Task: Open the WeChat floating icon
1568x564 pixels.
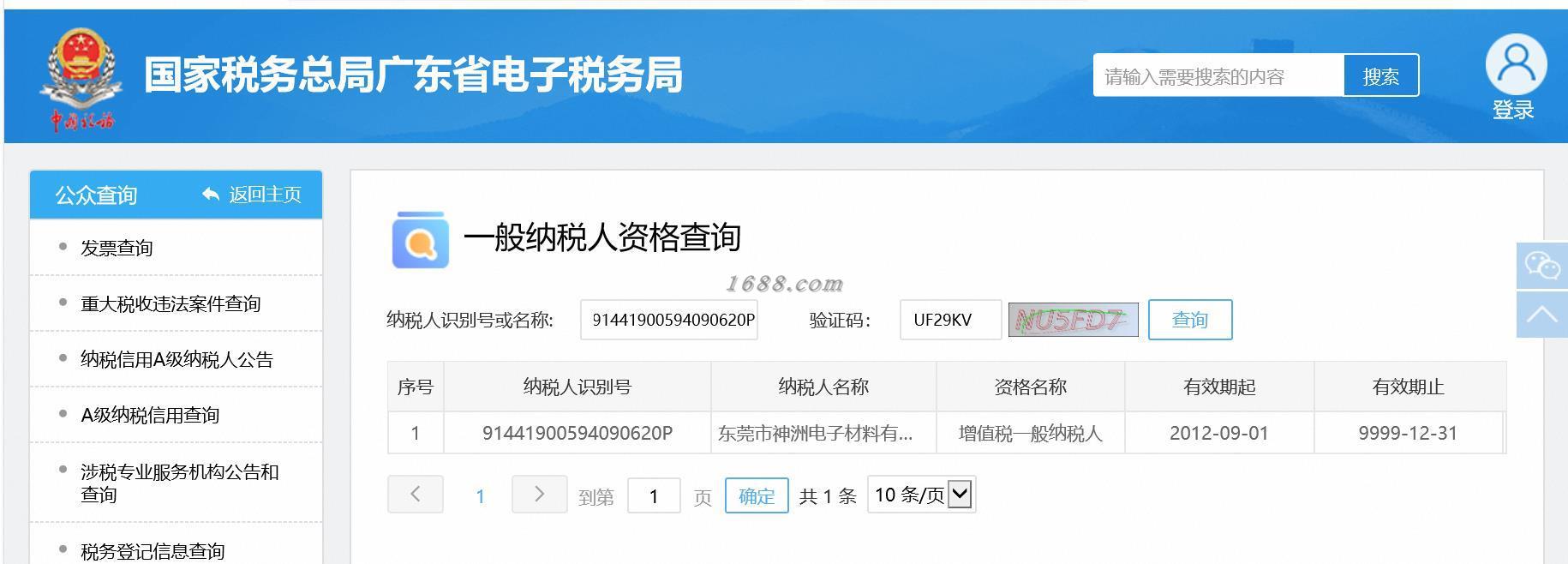Action: (1541, 266)
